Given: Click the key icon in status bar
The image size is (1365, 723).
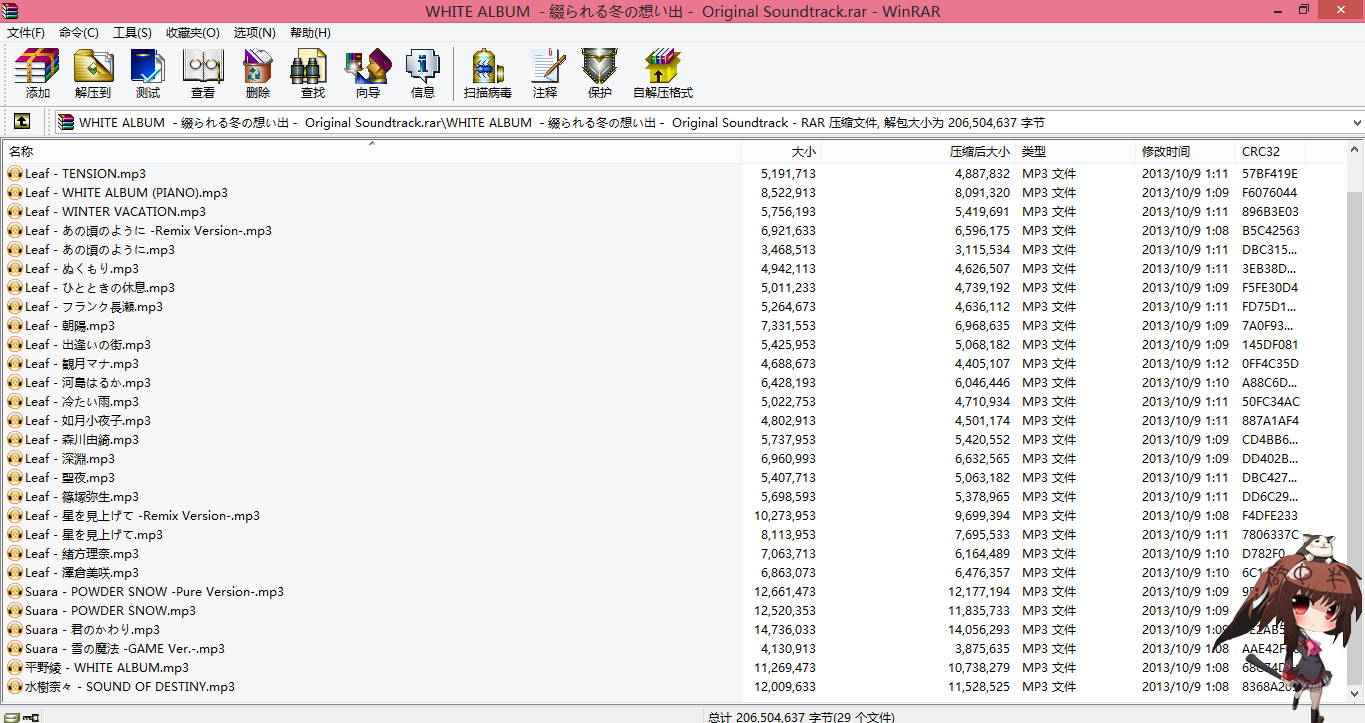Looking at the screenshot, I should [32, 716].
